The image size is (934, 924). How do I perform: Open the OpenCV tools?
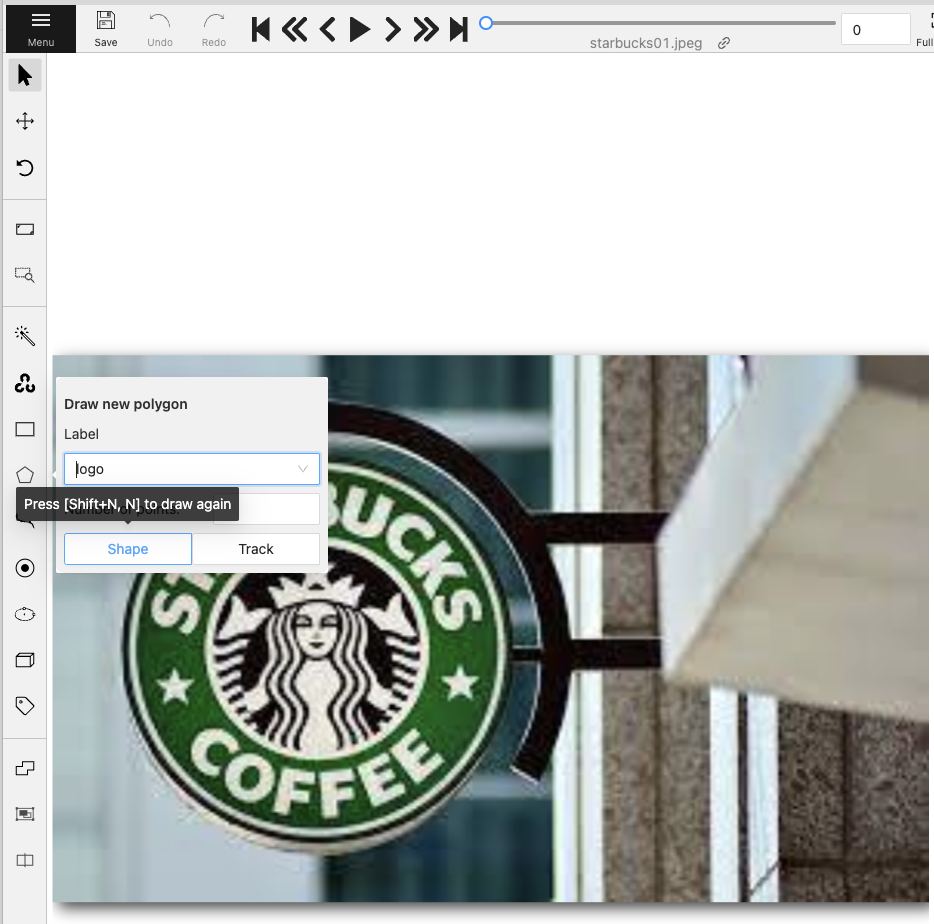coord(25,383)
